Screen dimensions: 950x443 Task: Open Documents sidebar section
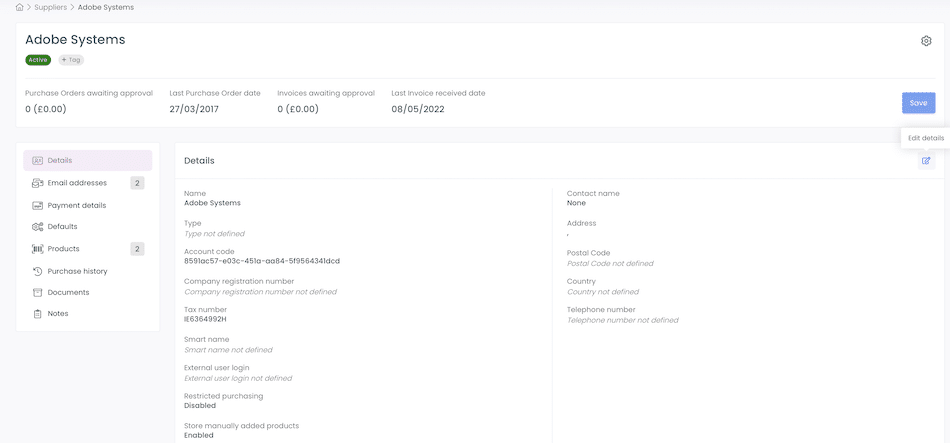[x=88, y=293]
